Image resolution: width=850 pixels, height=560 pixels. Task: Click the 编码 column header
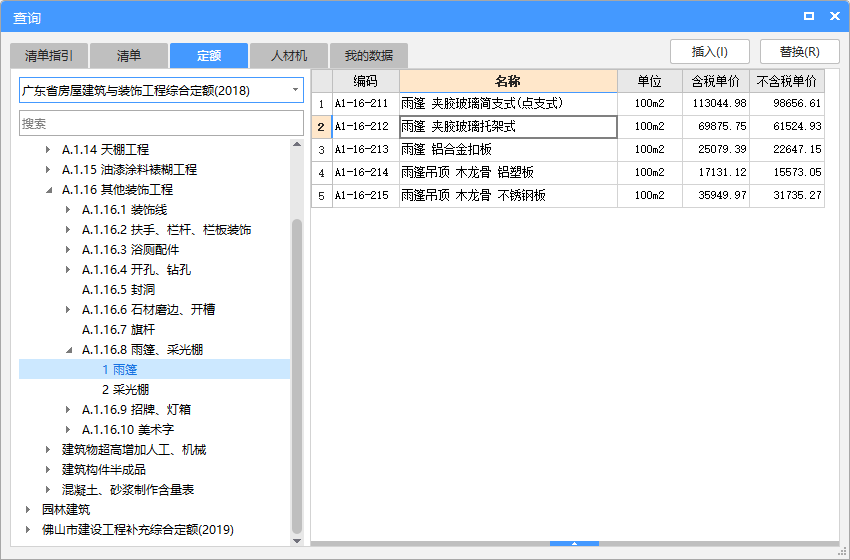[366, 81]
